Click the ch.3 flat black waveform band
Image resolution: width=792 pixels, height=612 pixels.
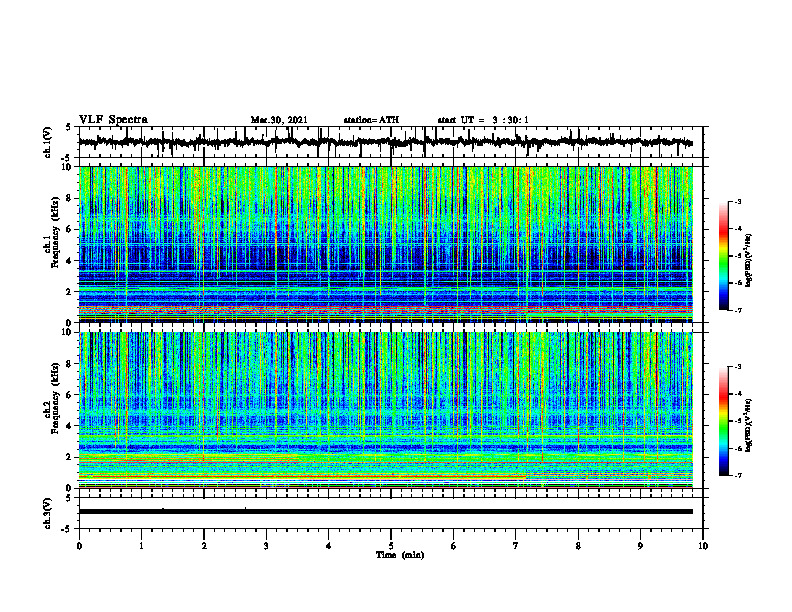pos(385,512)
